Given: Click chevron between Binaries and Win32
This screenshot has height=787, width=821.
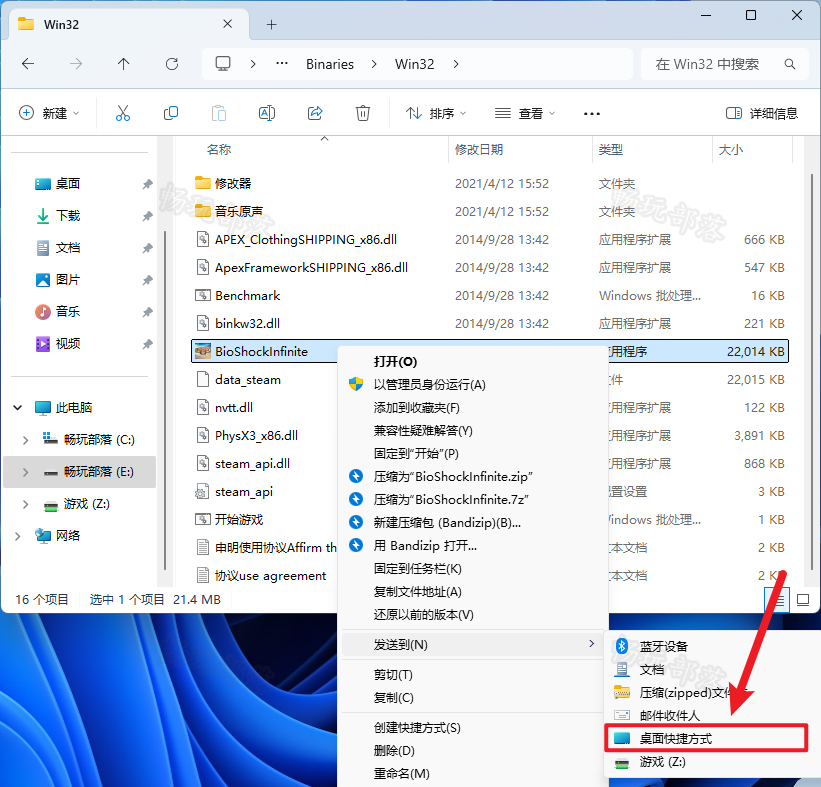Looking at the screenshot, I should tap(374, 64).
